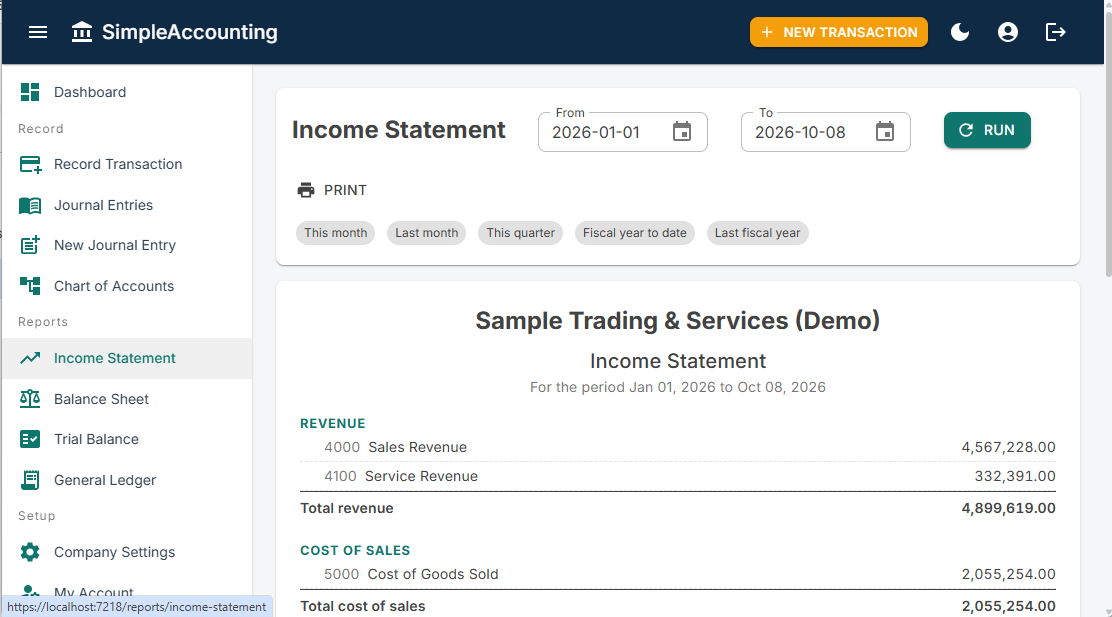Click the printer icon
This screenshot has height=617, width=1112.
pos(306,190)
